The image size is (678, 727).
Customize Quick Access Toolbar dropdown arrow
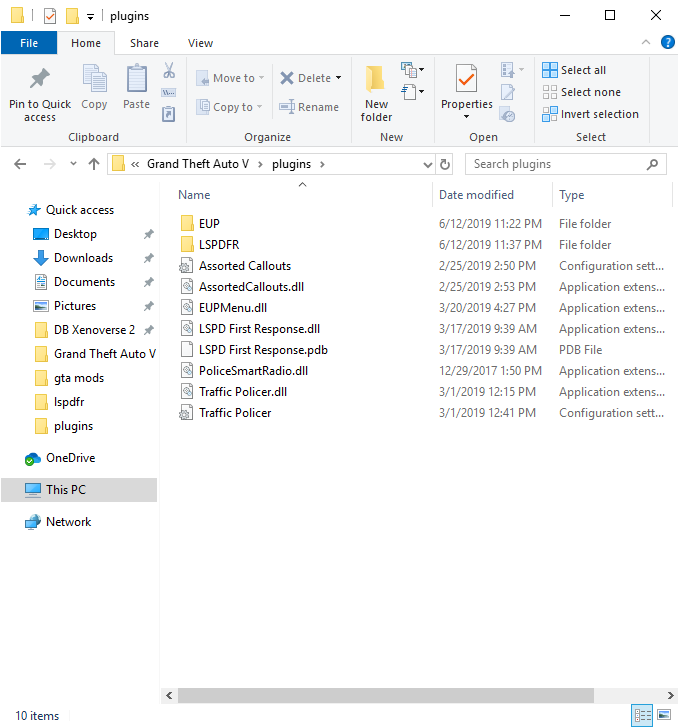coord(90,17)
